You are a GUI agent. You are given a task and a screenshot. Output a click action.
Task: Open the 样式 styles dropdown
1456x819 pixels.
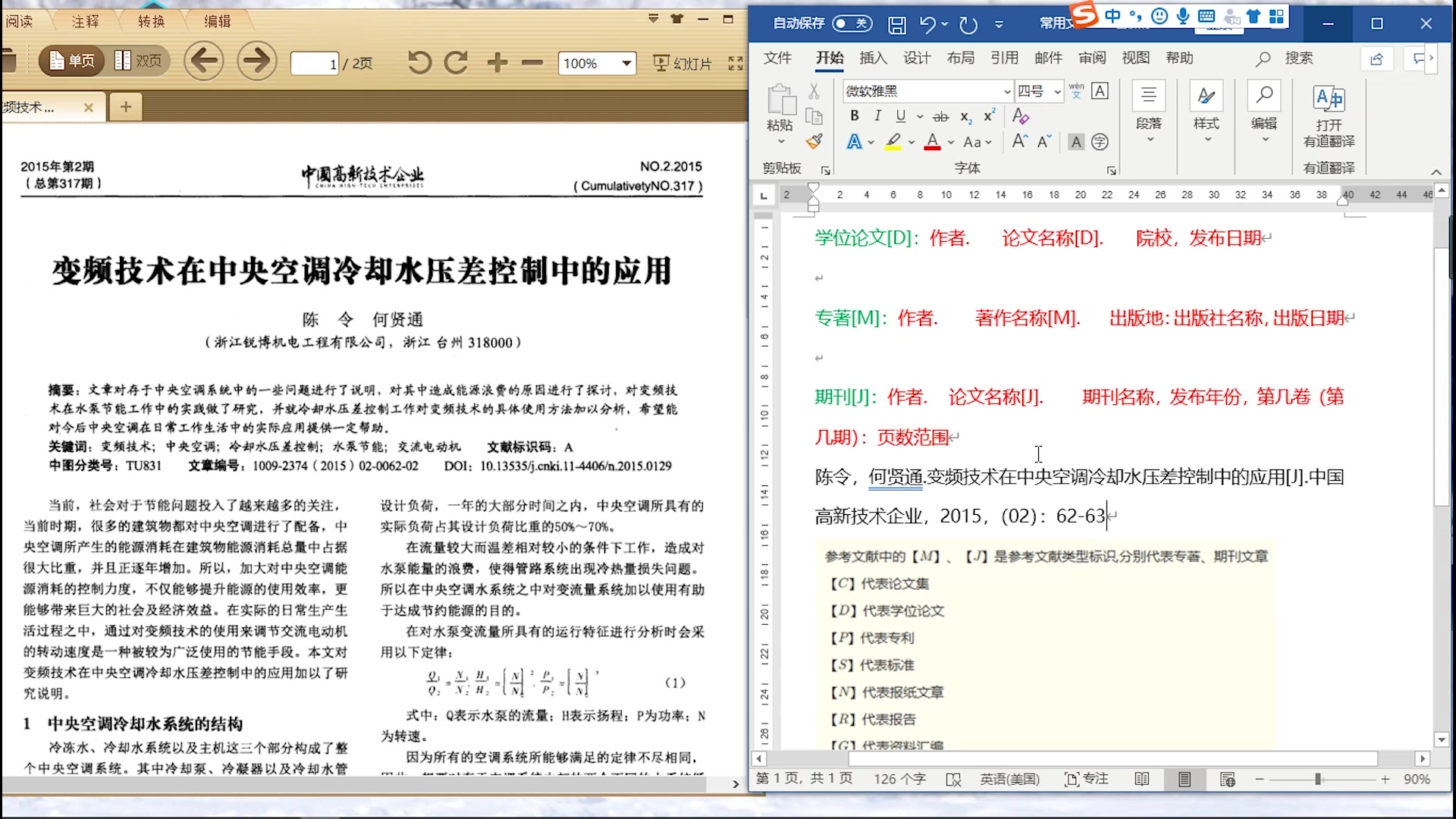pyautogui.click(x=1206, y=112)
